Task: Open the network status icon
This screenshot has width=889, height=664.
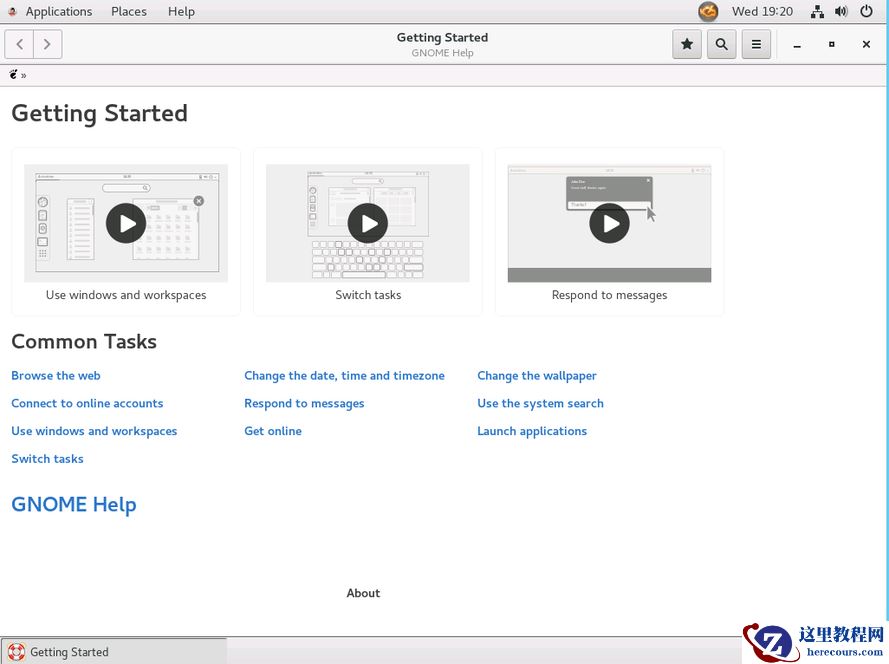Action: 817,12
